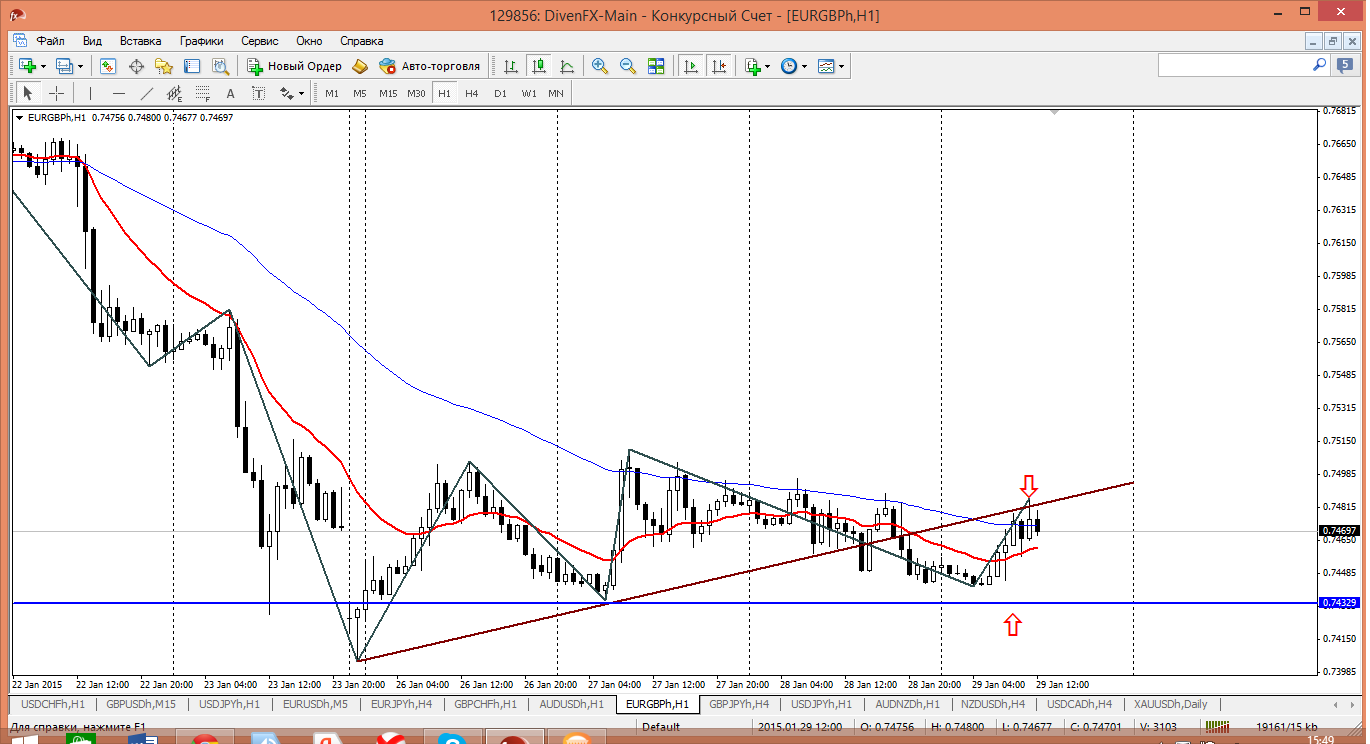Click the toolbar search input field

coord(1234,65)
